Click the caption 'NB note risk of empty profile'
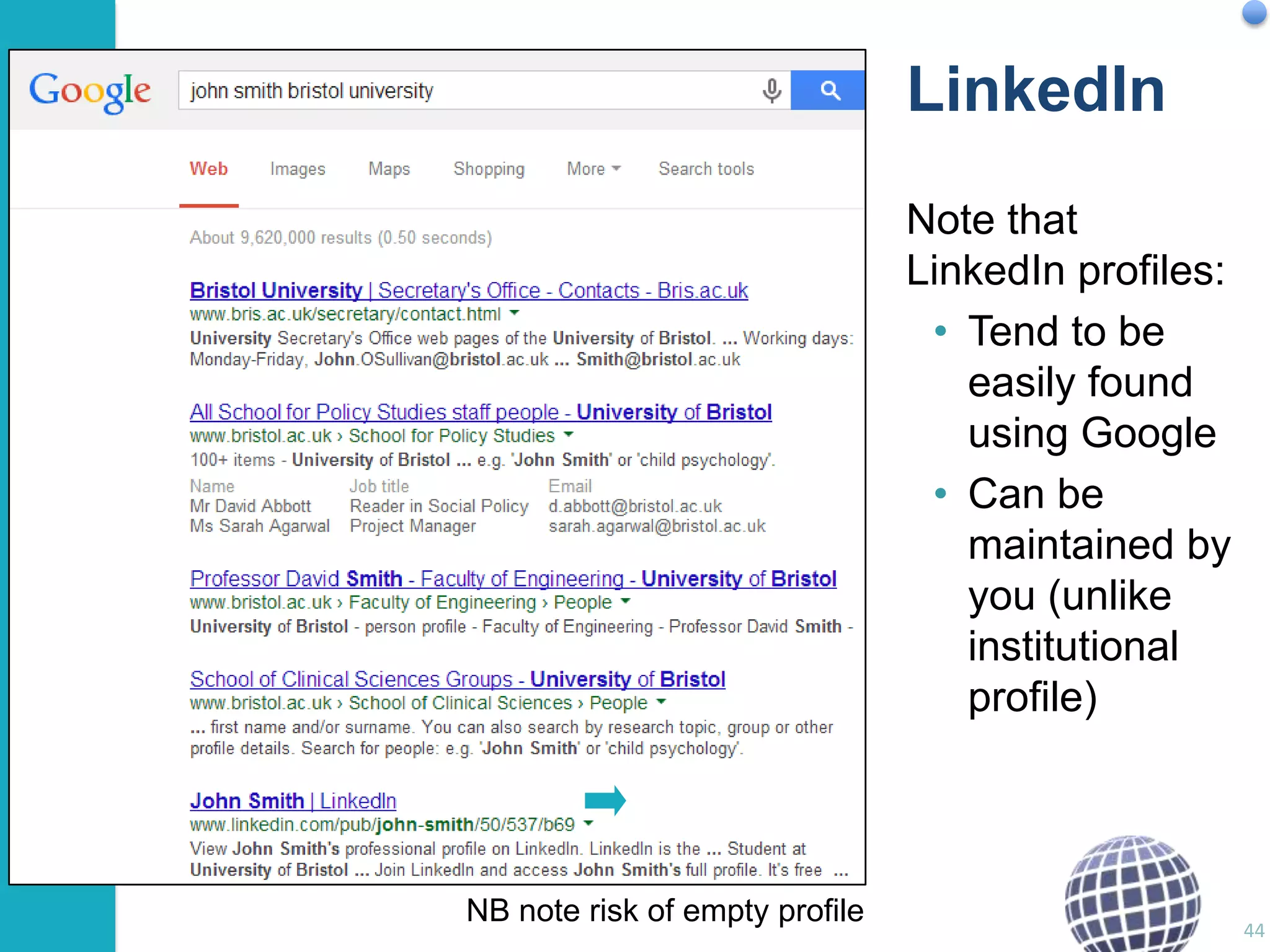This screenshot has height=952, width=1270. click(665, 910)
